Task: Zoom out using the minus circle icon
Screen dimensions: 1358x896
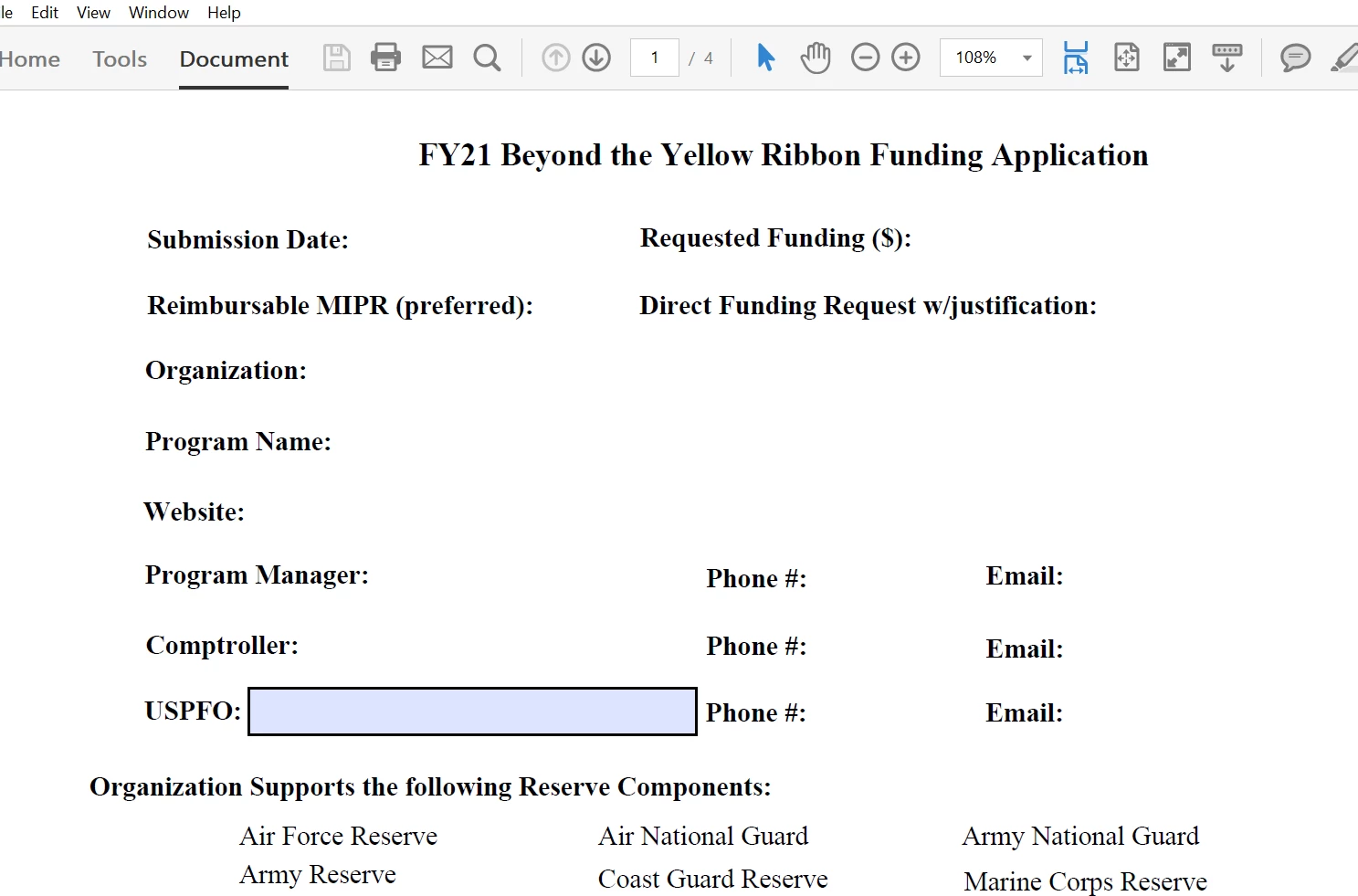Action: (x=865, y=58)
